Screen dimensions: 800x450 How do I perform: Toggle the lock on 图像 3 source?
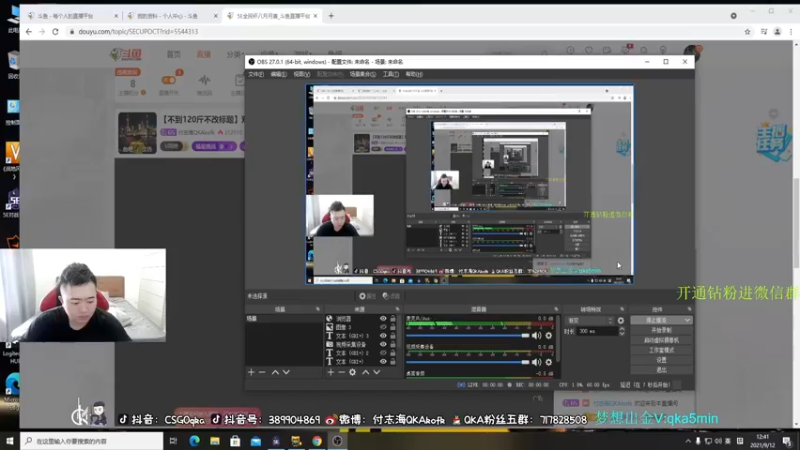(393, 327)
